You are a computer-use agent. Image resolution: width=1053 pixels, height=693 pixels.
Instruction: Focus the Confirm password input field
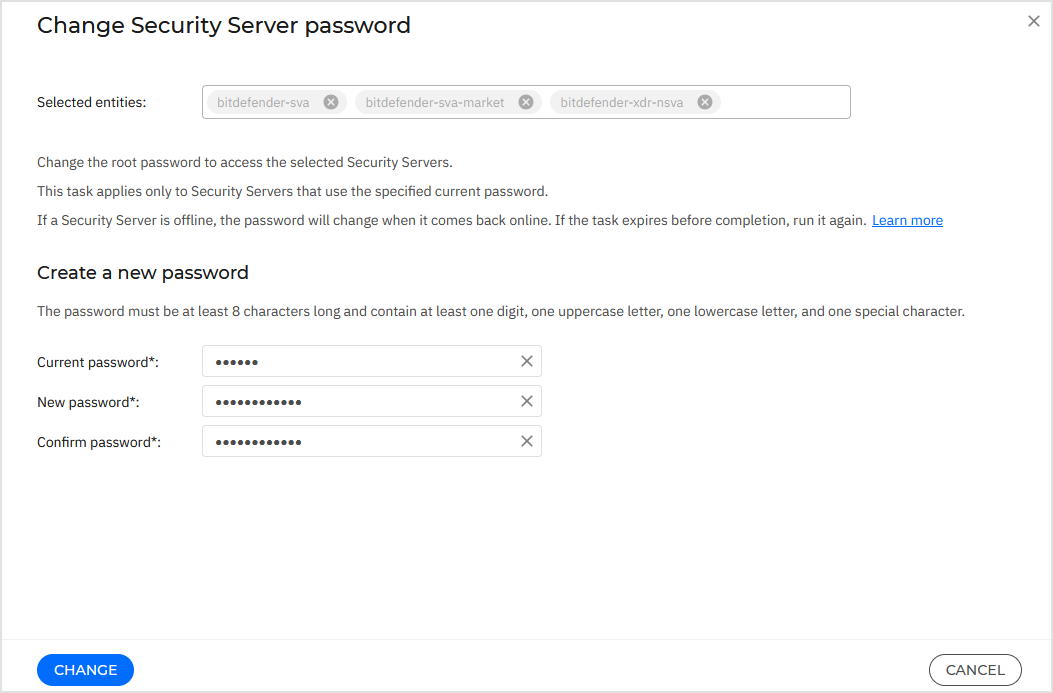[350, 441]
